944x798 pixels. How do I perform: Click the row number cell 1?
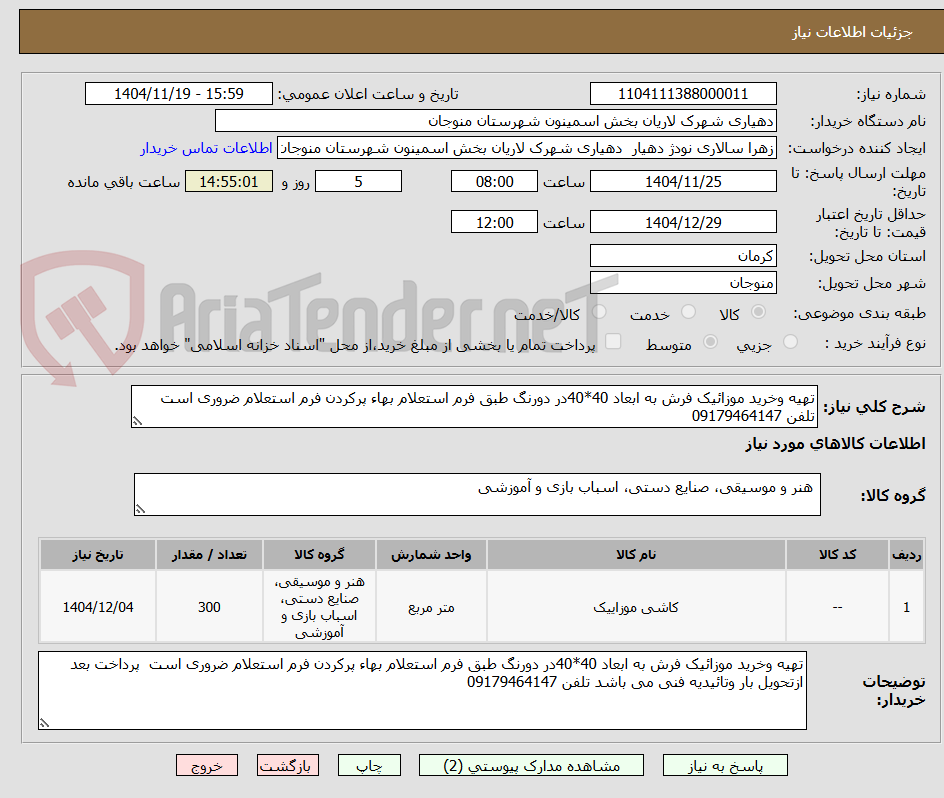coord(907,607)
